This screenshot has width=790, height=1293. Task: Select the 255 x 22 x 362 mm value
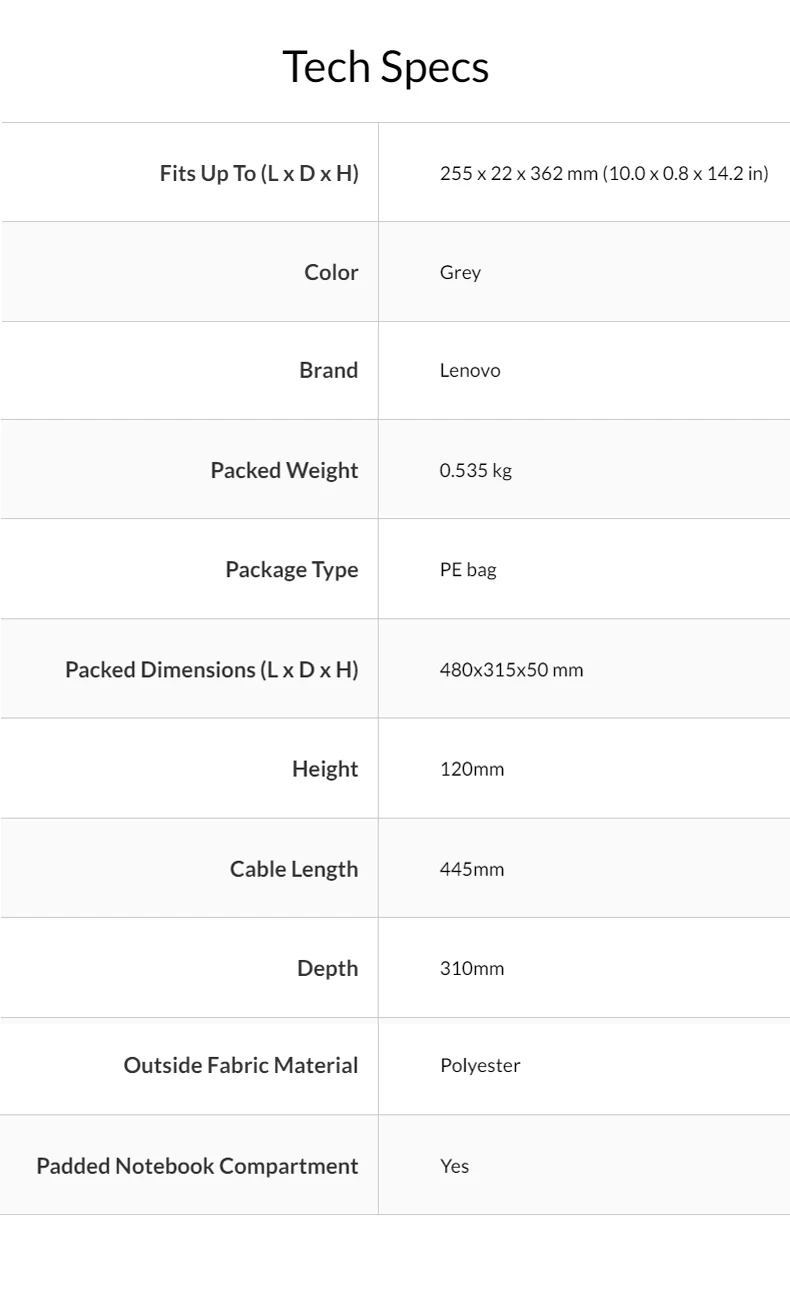pyautogui.click(x=604, y=173)
